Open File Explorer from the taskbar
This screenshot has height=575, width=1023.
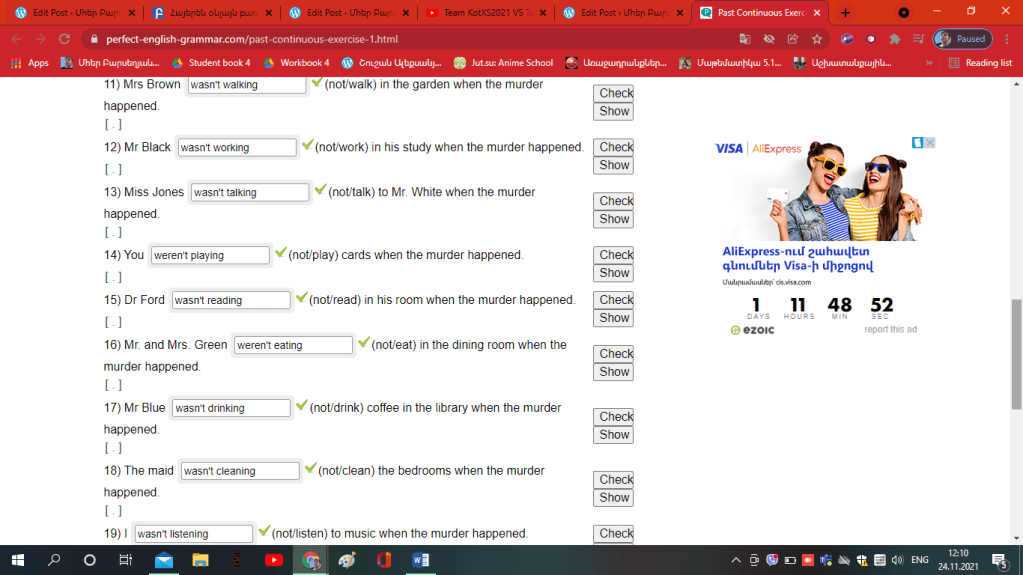(x=200, y=560)
